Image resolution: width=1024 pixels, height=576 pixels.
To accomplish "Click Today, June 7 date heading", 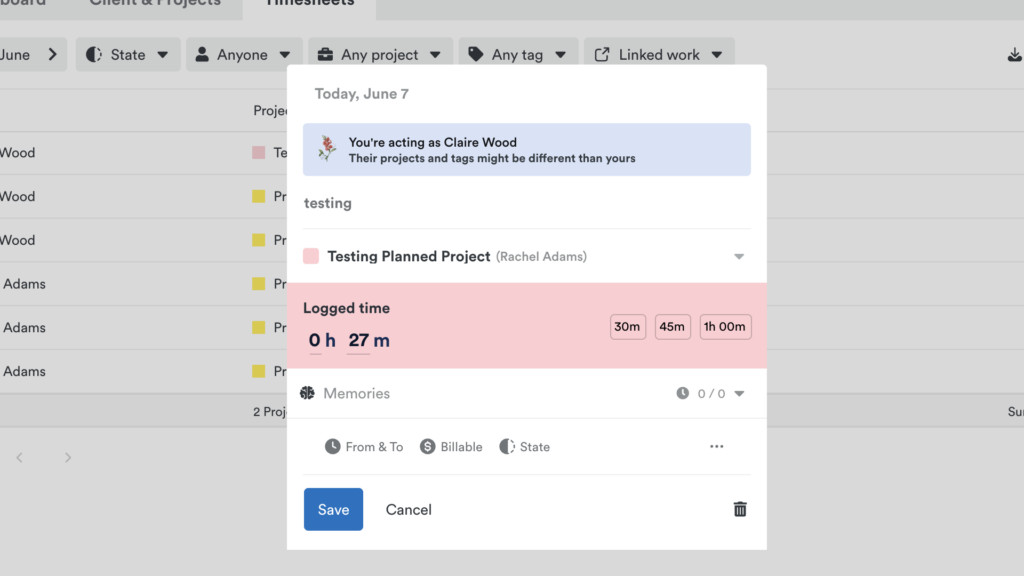I will pos(362,94).
